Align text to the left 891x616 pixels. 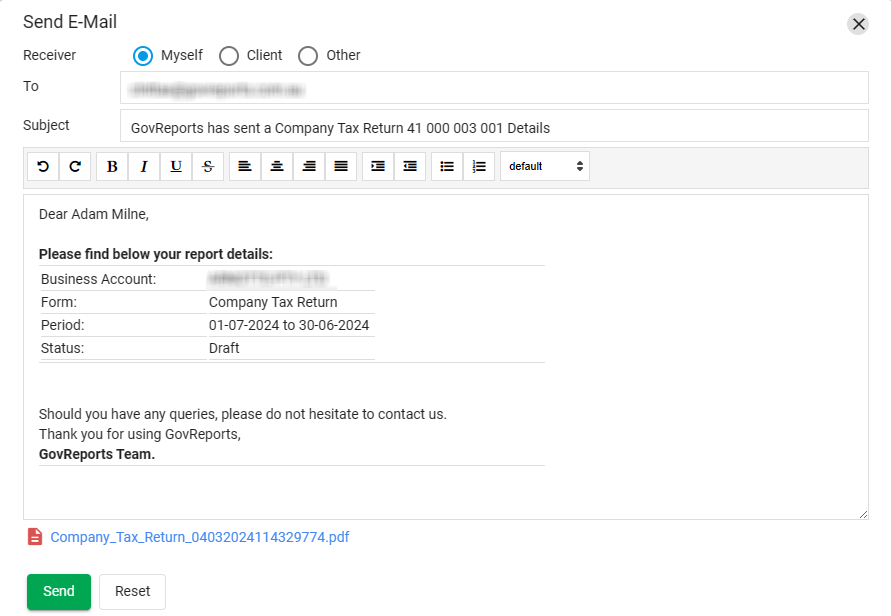(245, 167)
